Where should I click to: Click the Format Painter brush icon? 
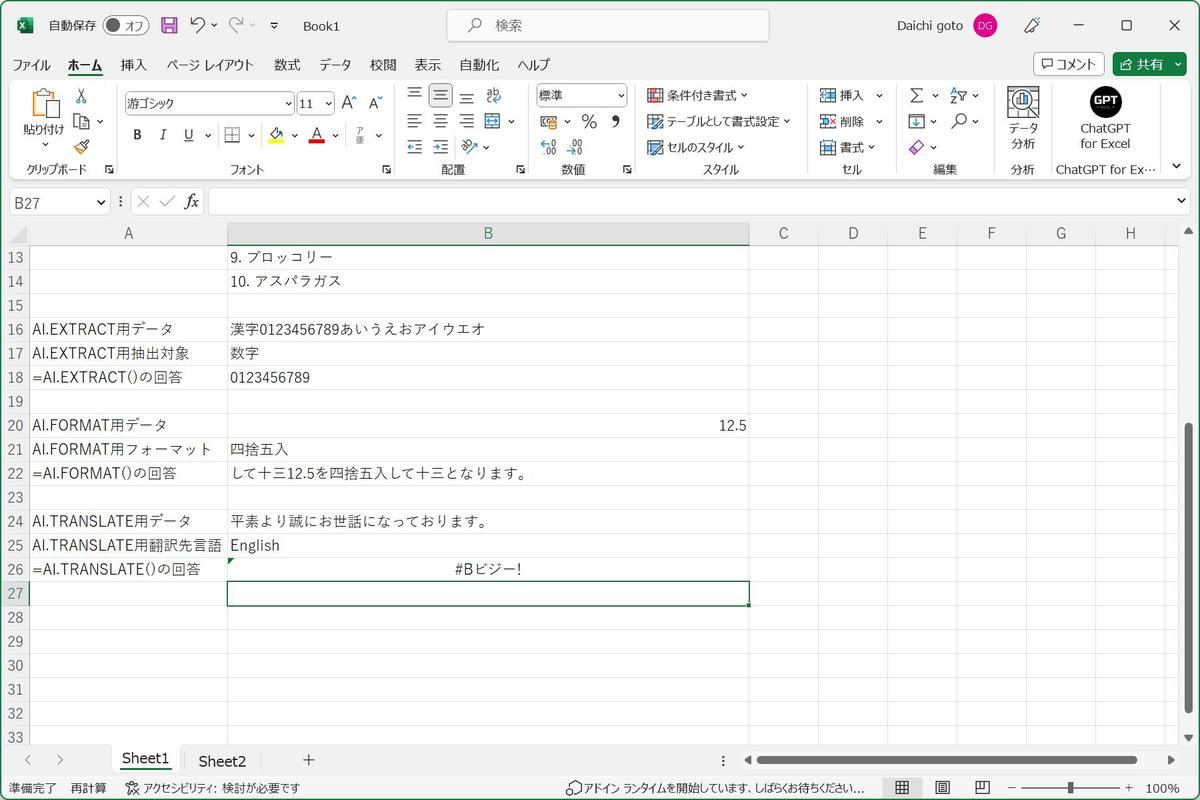[81, 147]
